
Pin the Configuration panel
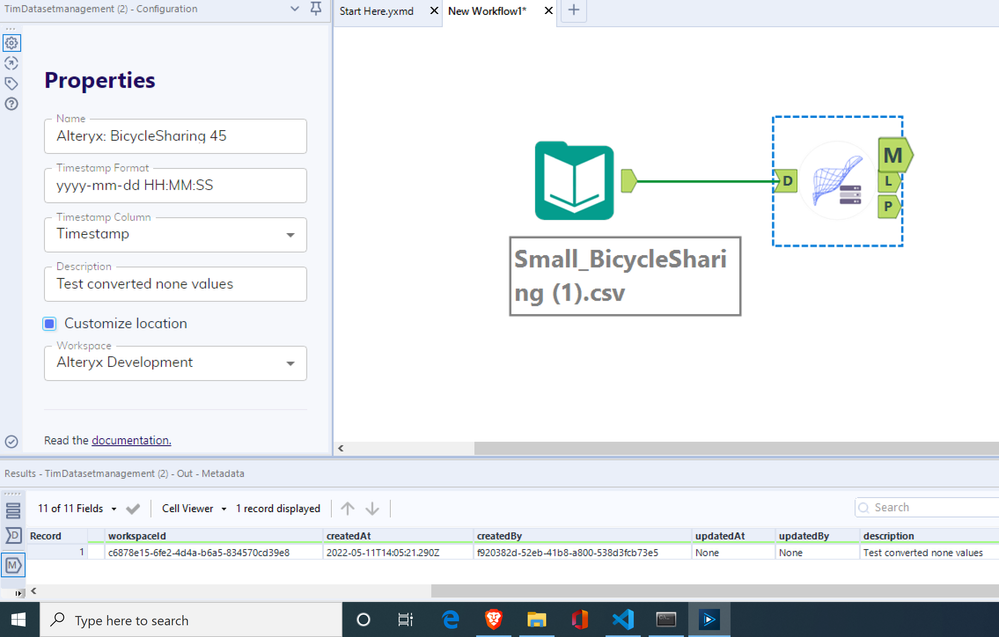click(315, 9)
